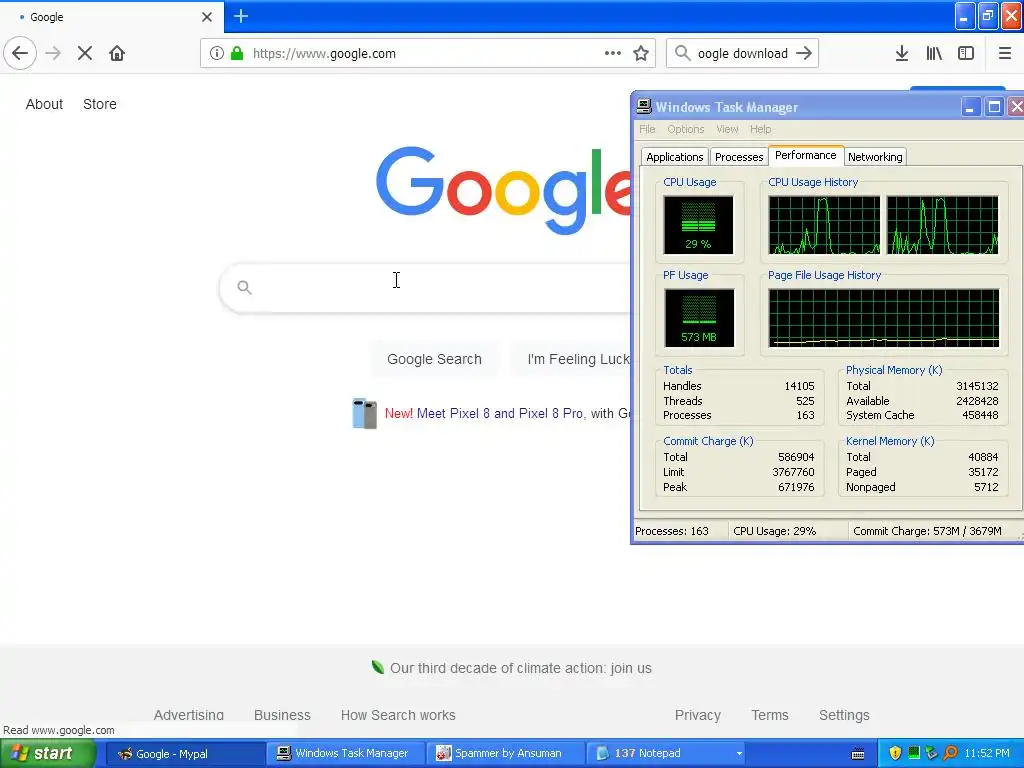This screenshot has width=1024, height=768.
Task: Switch to the Applications tab
Action: point(675,157)
